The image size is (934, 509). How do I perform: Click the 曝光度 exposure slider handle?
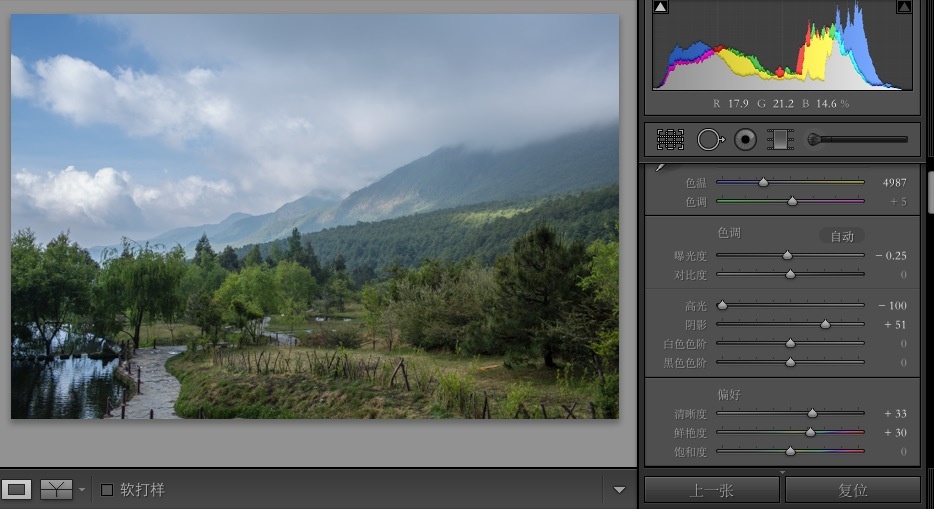tap(787, 256)
